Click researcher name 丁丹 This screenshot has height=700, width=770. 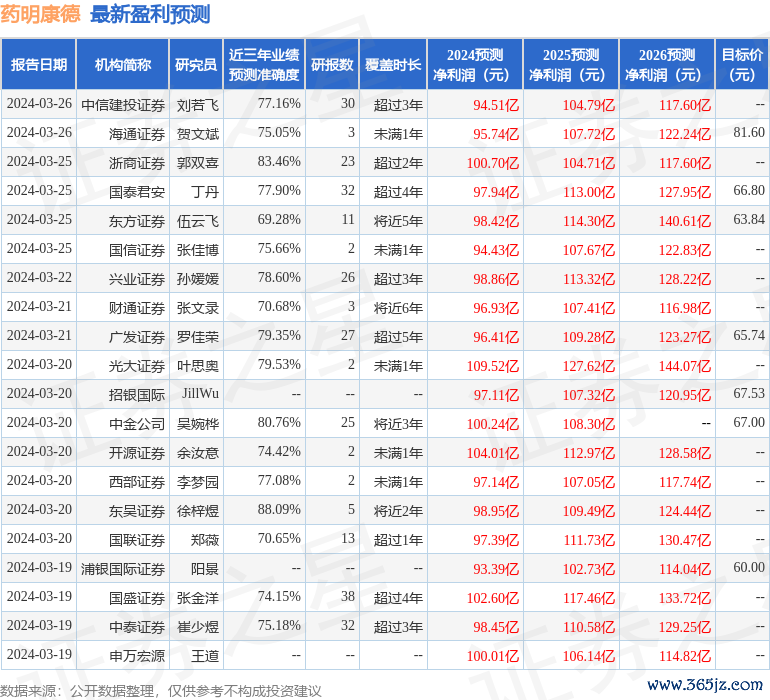[x=205, y=192]
